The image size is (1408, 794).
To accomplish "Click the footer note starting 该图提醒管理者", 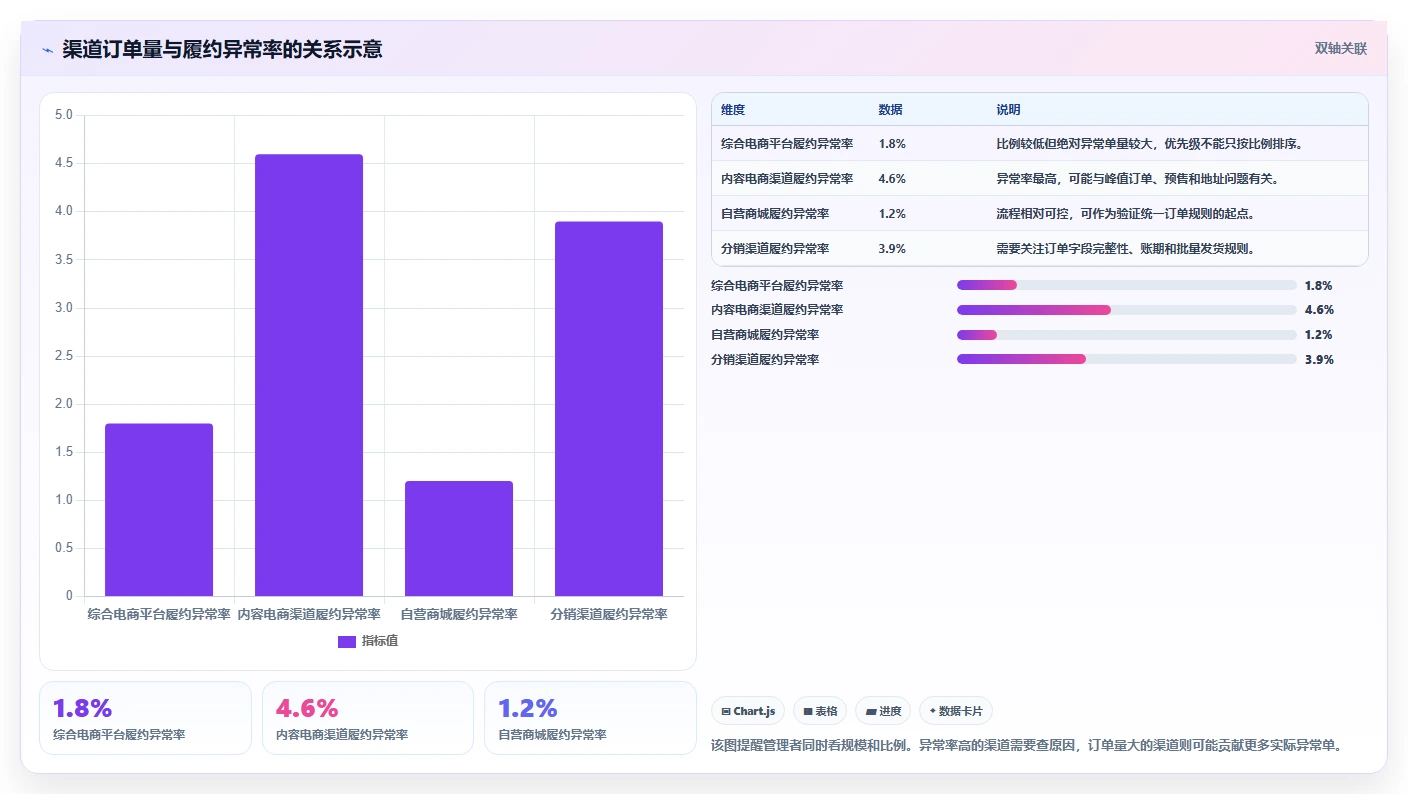I will (1026, 745).
